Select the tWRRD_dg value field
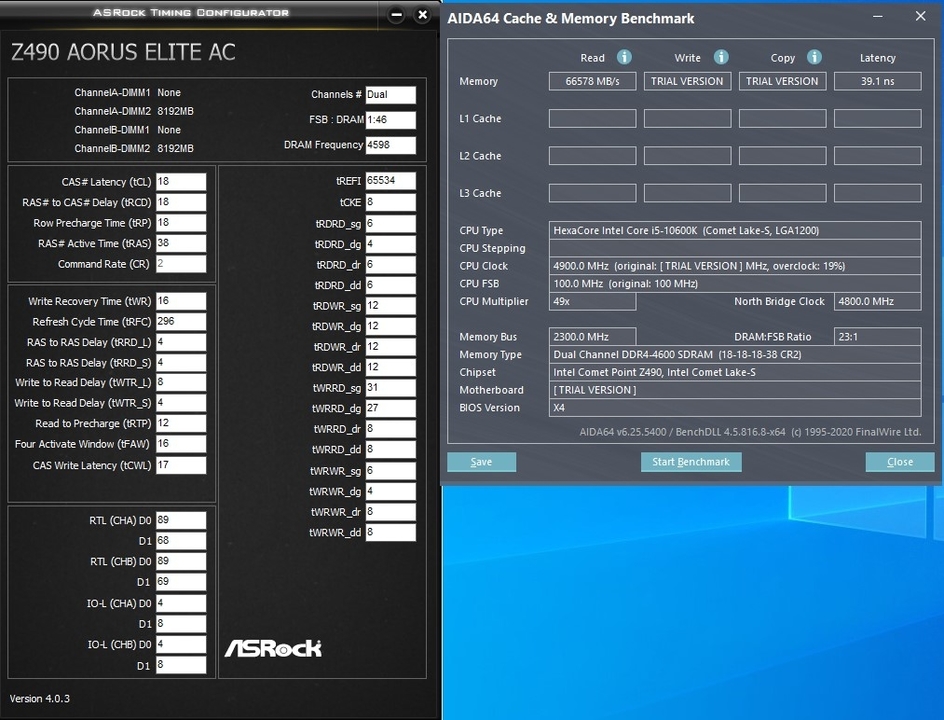The width and height of the screenshot is (944, 720). coord(390,408)
